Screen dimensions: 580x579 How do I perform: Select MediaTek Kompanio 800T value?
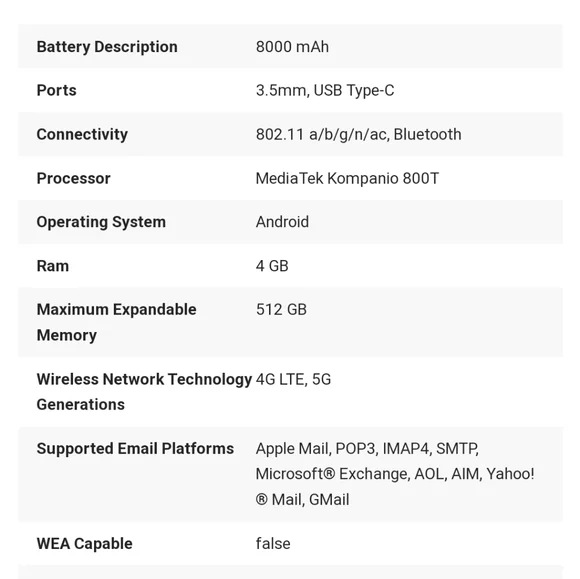(347, 178)
